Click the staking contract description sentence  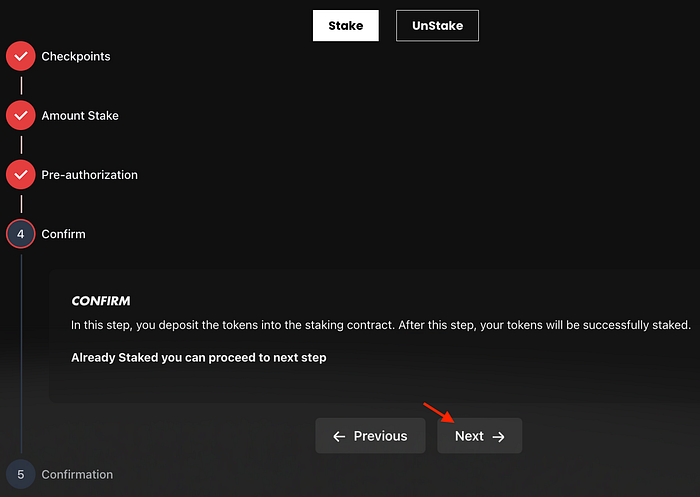(381, 325)
